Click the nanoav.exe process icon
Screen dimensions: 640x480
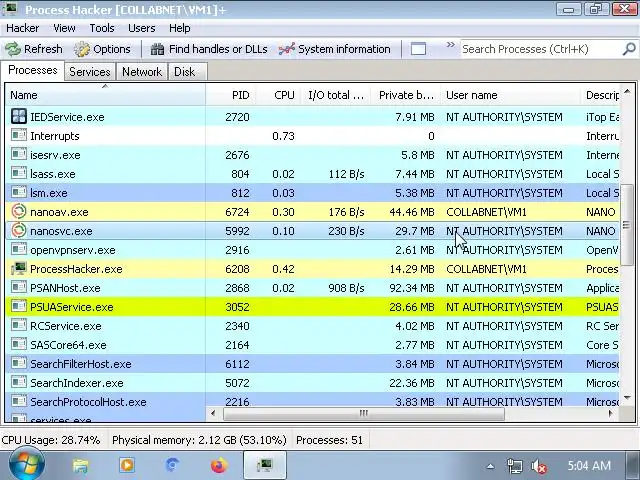[x=19, y=211]
